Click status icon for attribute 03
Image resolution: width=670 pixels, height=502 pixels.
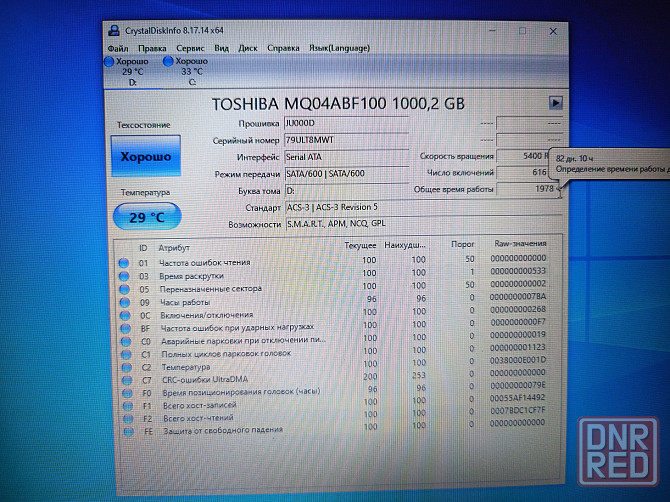pyautogui.click(x=124, y=276)
